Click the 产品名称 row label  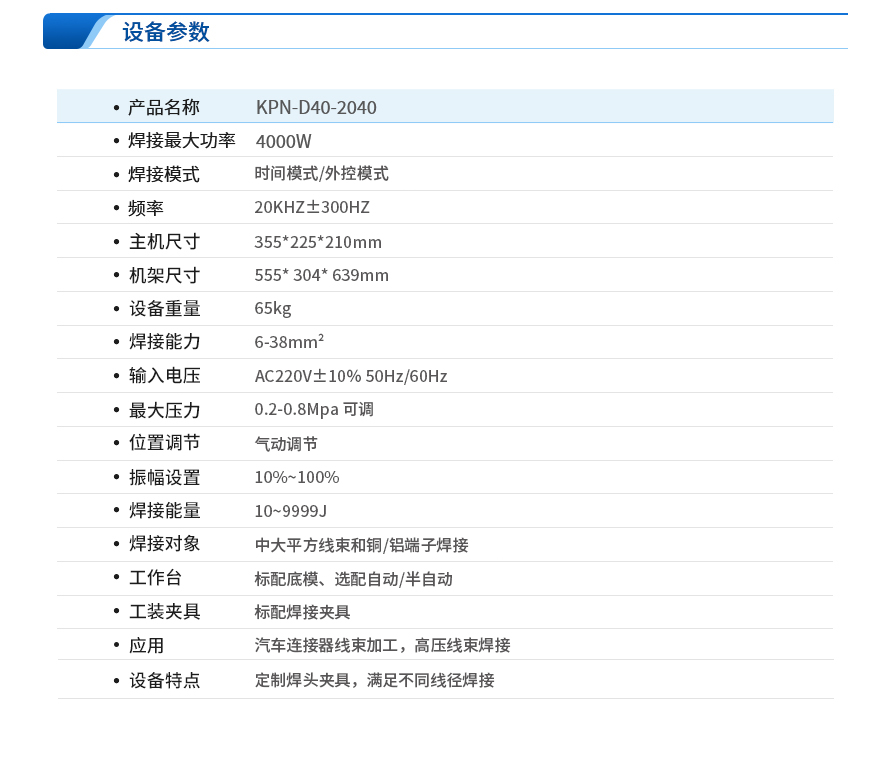pos(164,107)
